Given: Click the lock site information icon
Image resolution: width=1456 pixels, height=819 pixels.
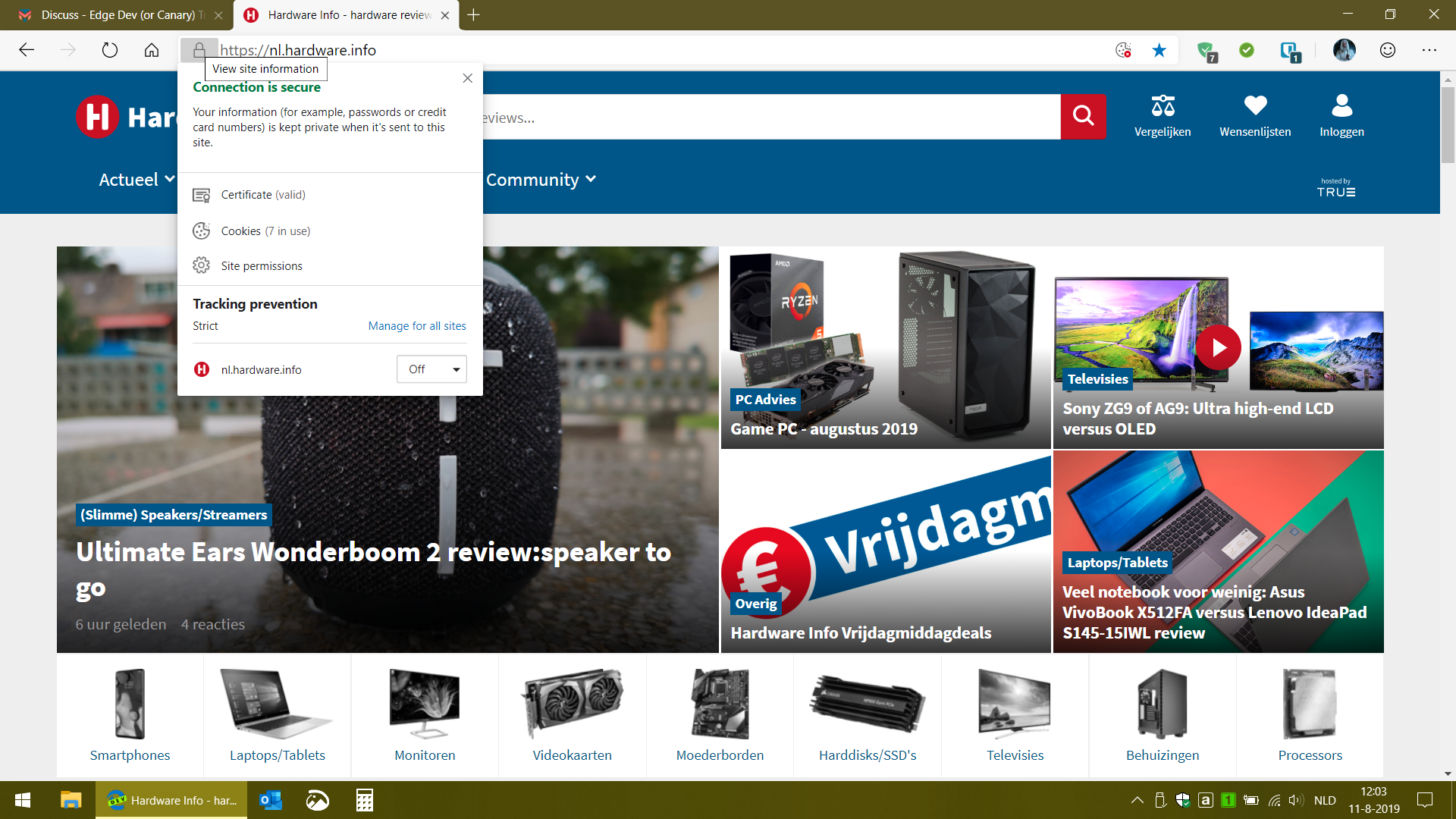Looking at the screenshot, I should click(199, 50).
